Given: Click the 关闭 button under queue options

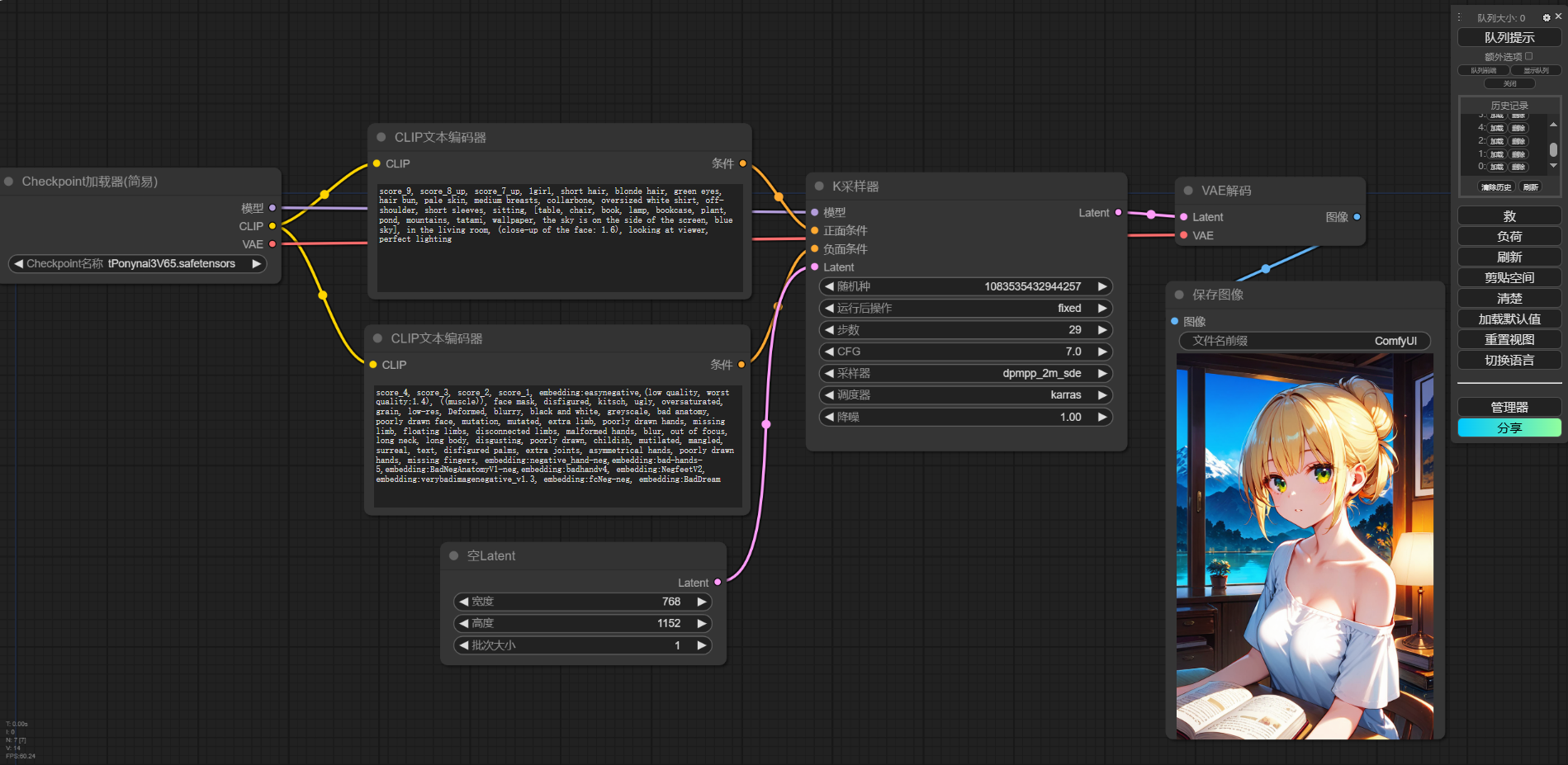Looking at the screenshot, I should [1509, 83].
